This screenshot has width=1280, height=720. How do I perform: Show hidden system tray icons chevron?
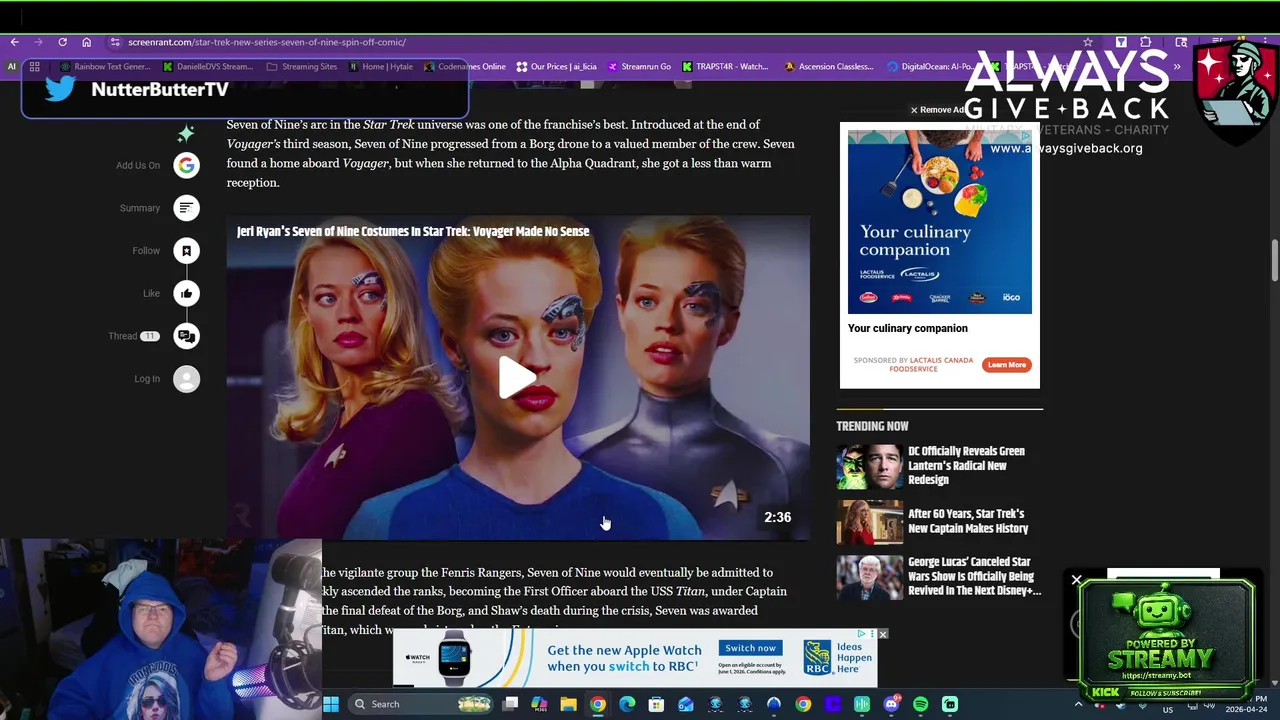[1078, 704]
